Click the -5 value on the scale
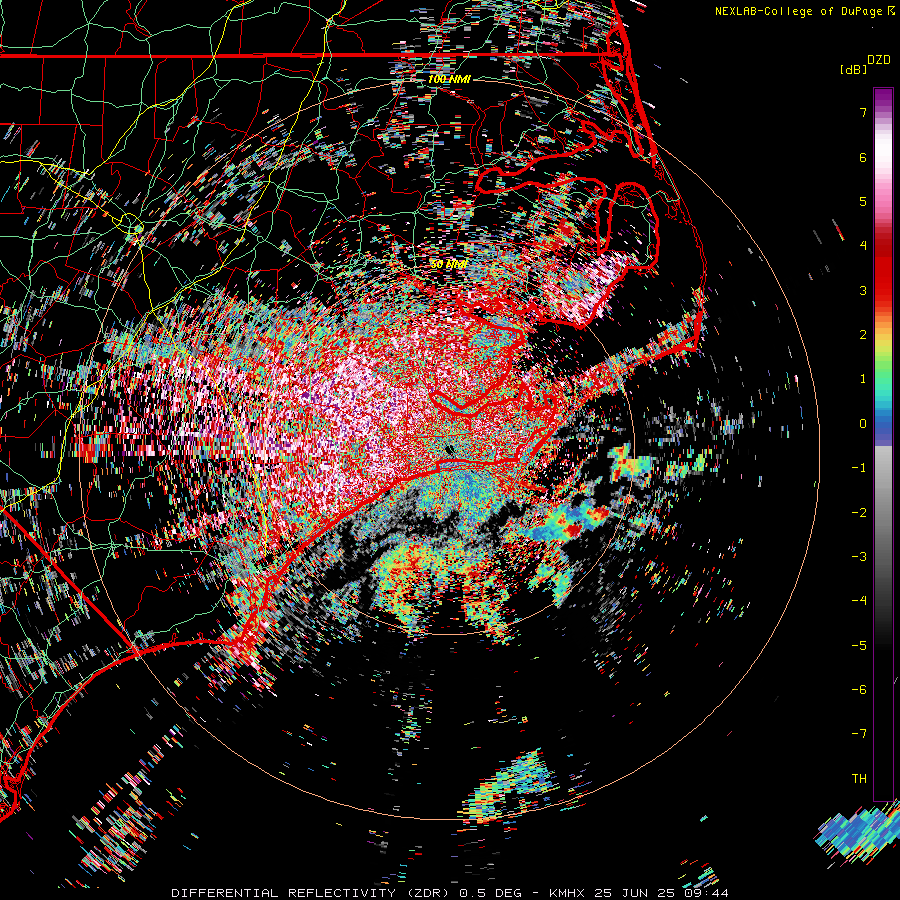Image resolution: width=900 pixels, height=900 pixels. pyautogui.click(x=859, y=646)
